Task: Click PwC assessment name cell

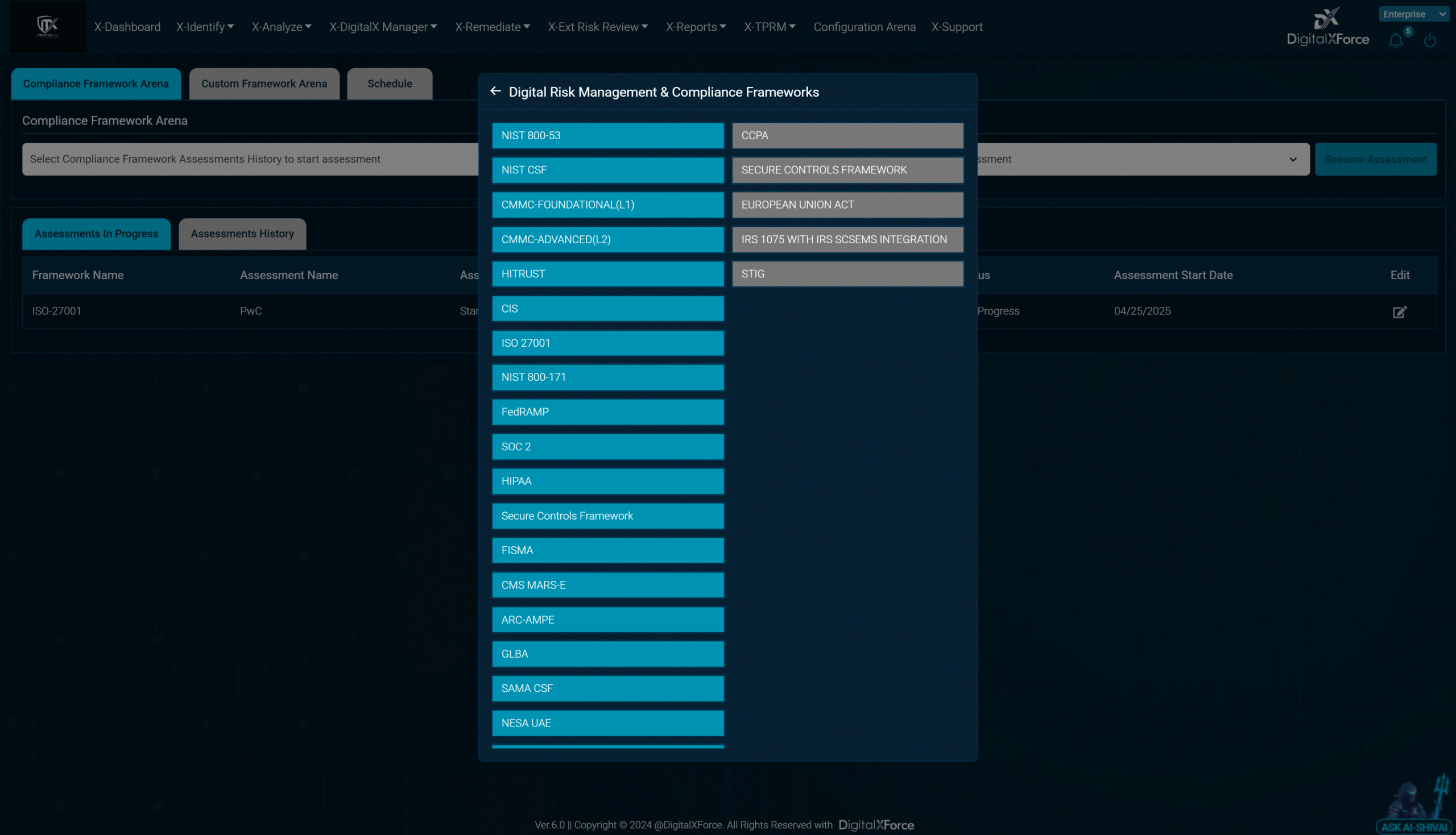Action: pos(251,311)
